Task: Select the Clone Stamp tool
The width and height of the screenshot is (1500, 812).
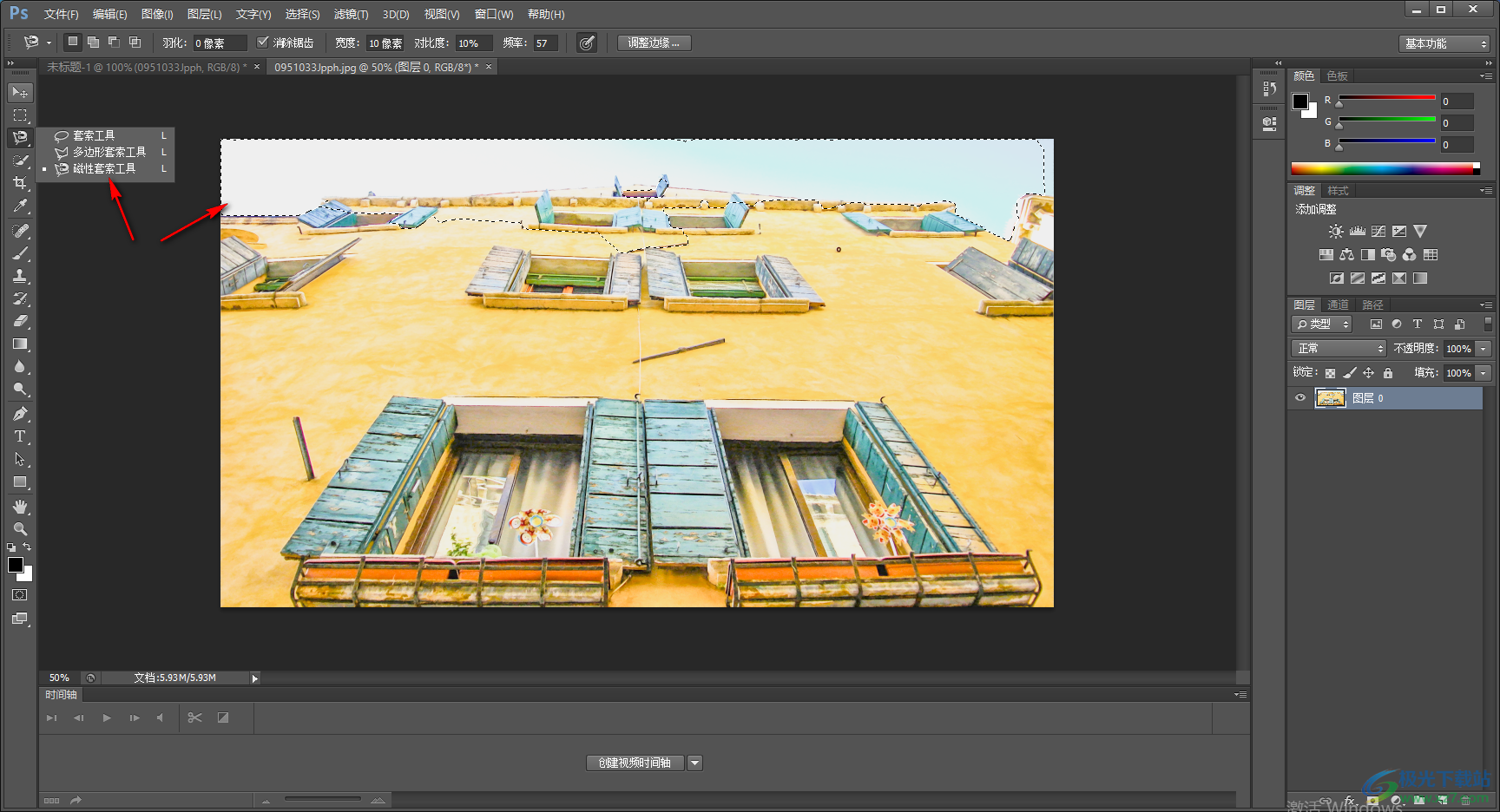Action: 20,276
